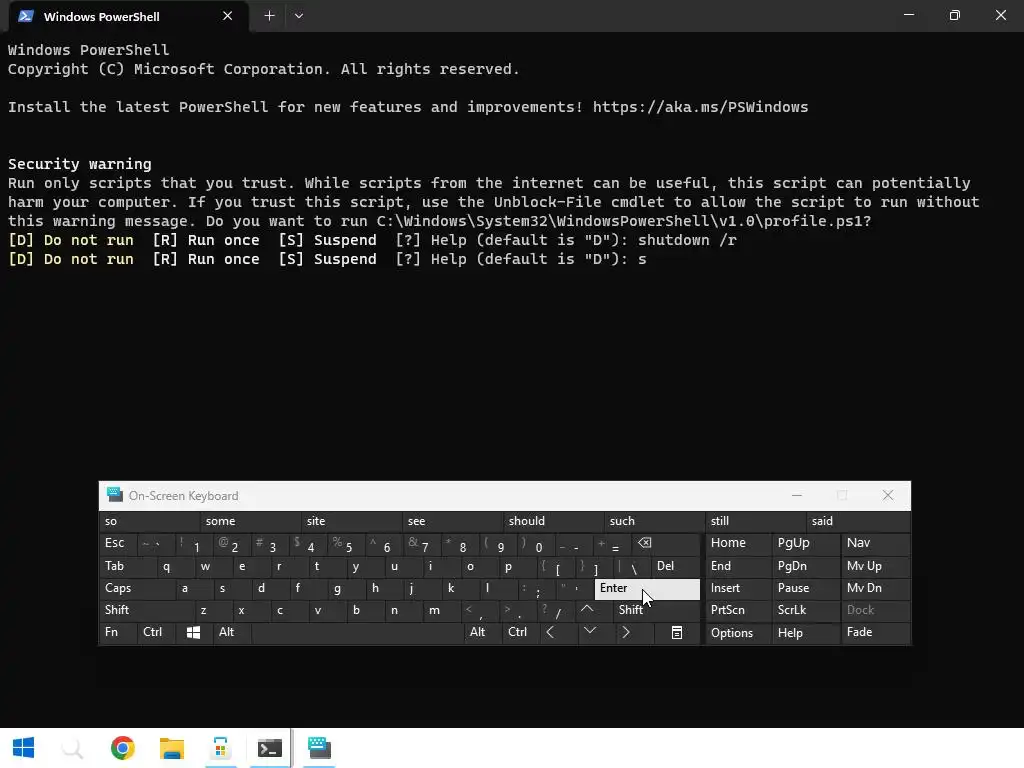Click the Esc key
This screenshot has height=768, width=1024.
118,543
